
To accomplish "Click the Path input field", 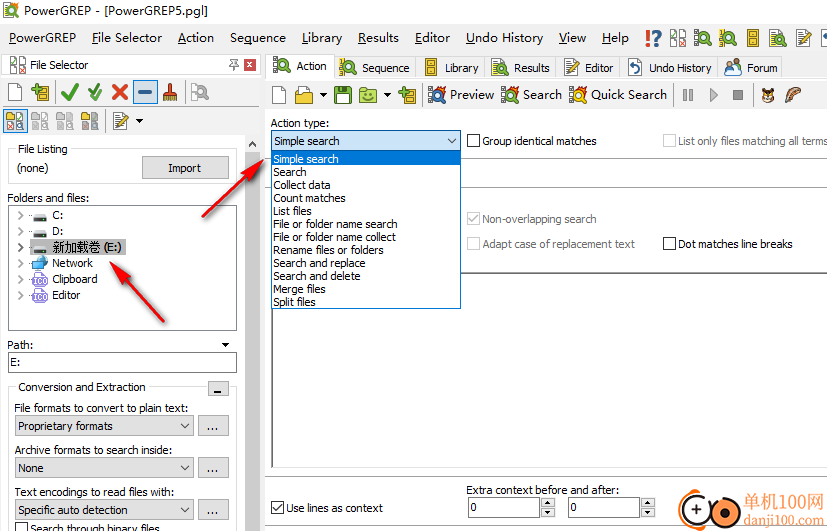I will (122, 362).
